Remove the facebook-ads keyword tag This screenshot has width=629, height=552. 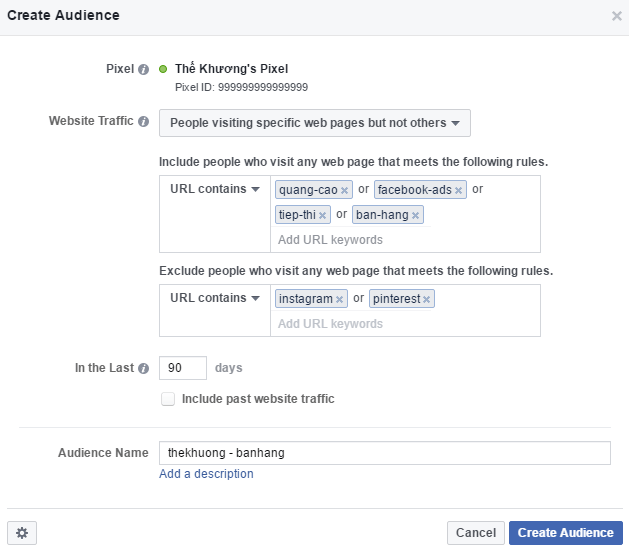[x=459, y=190]
